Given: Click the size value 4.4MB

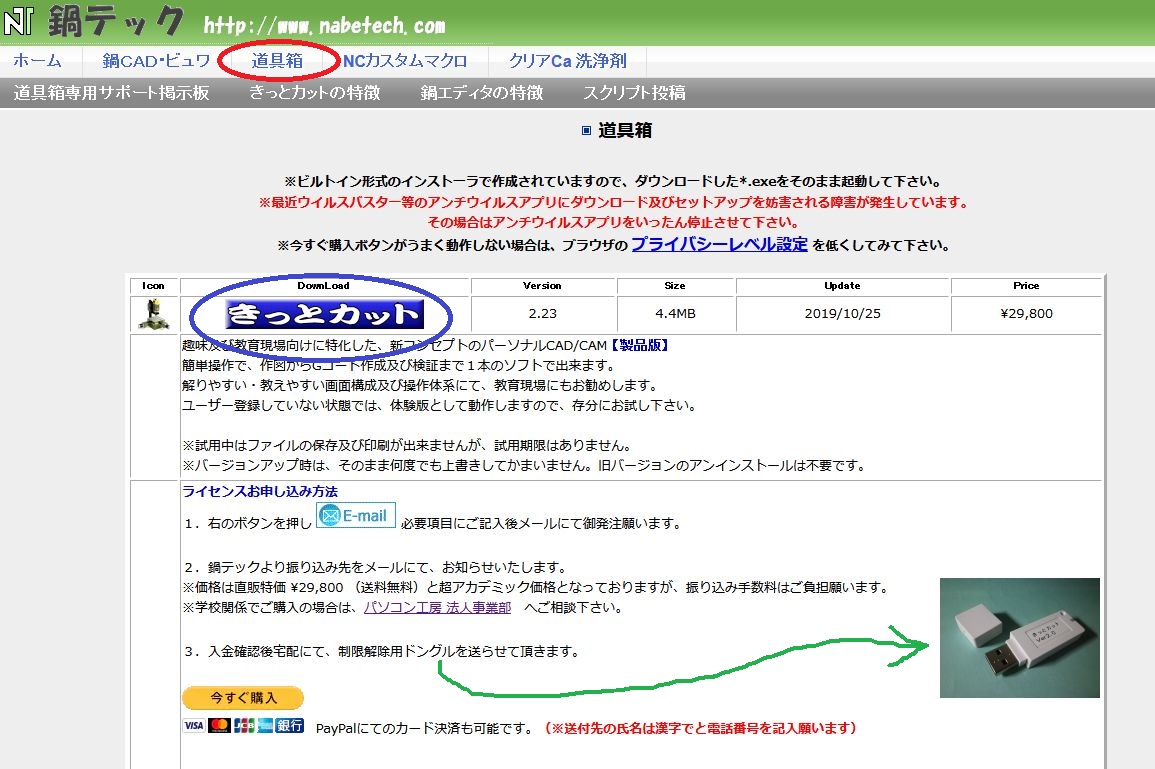Looking at the screenshot, I should [x=675, y=314].
